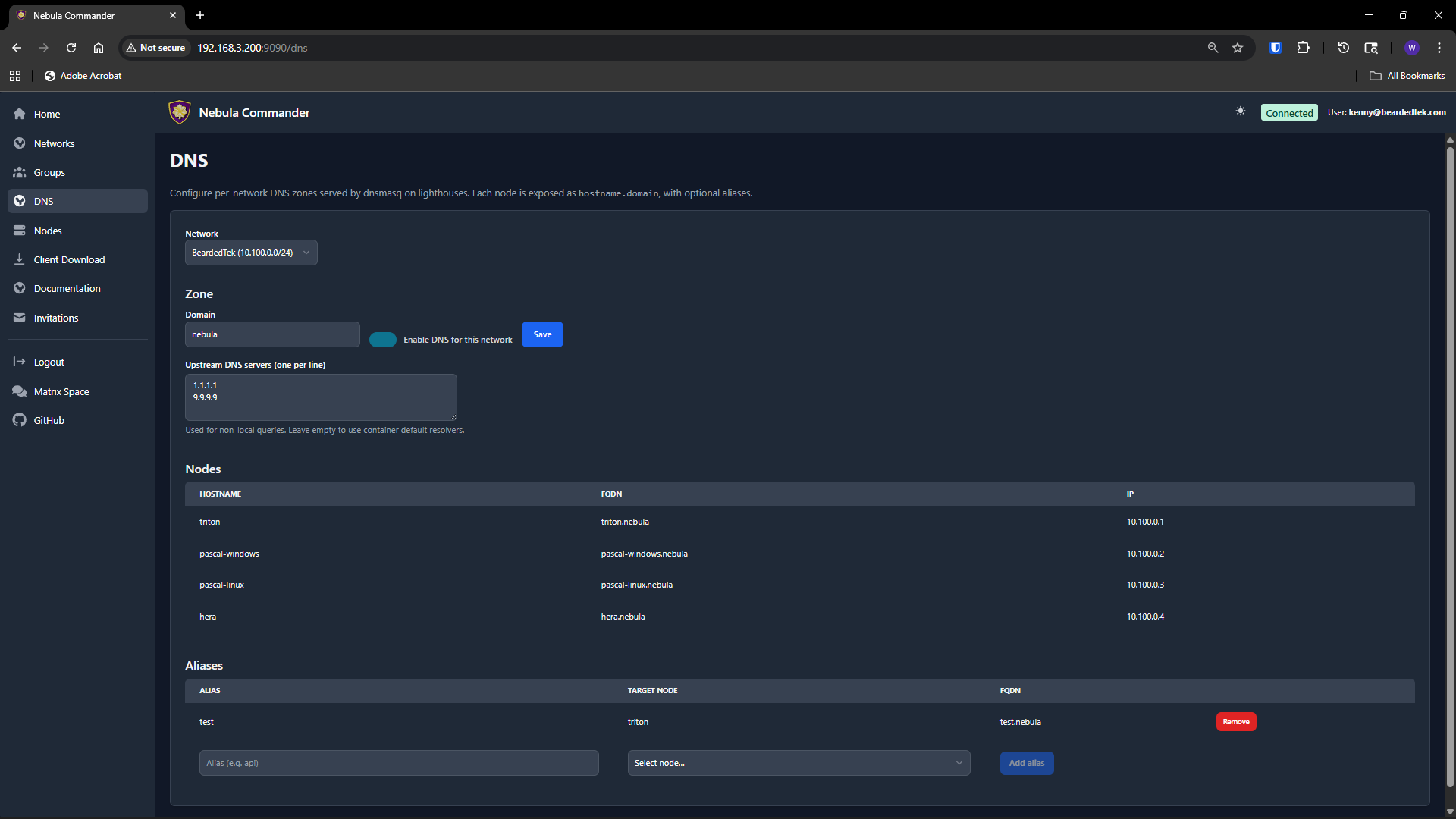The width and height of the screenshot is (1456, 819).
Task: Select the Client Download icon
Action: click(x=19, y=259)
